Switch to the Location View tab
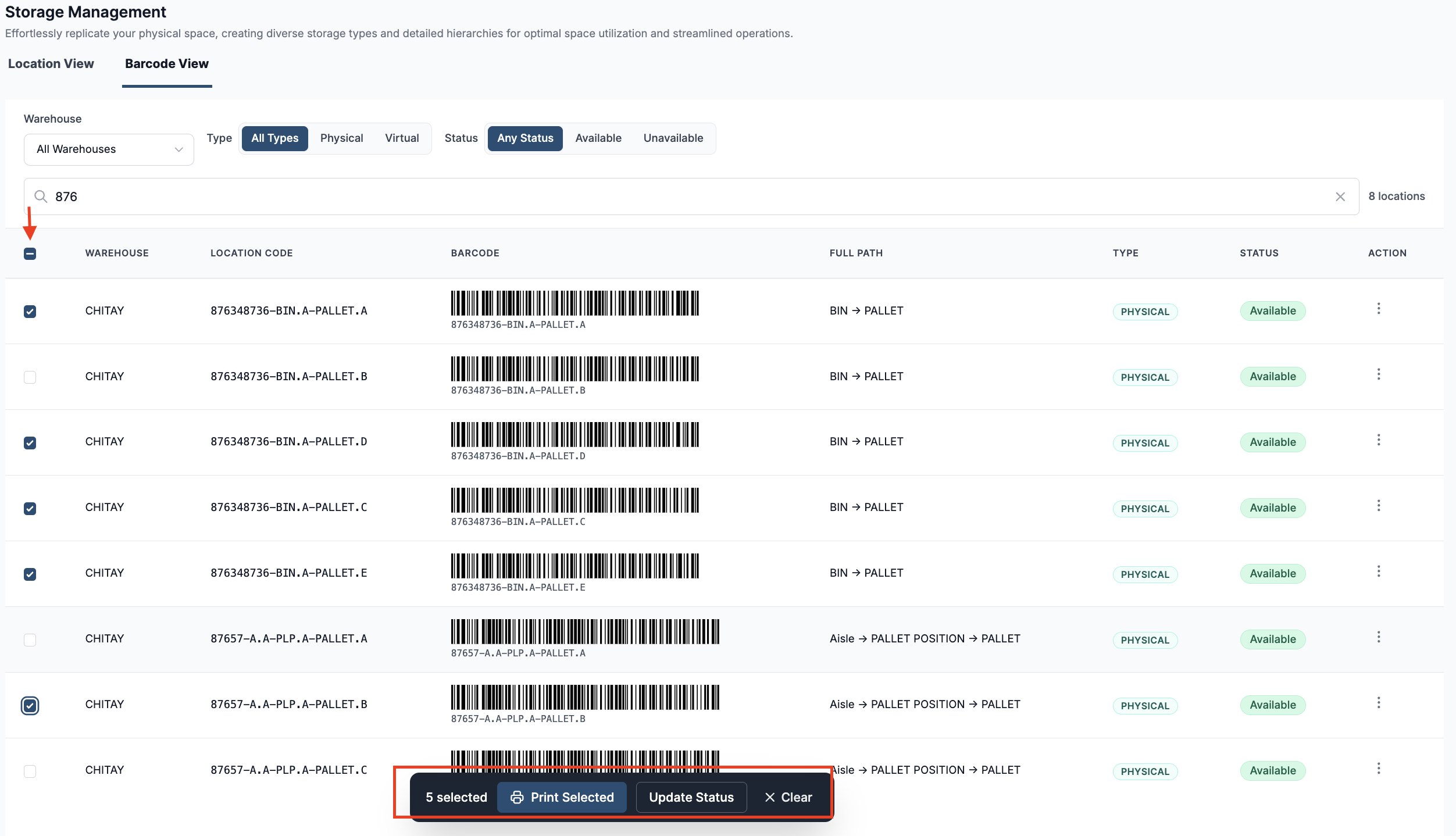The image size is (1456, 836). pyautogui.click(x=51, y=64)
